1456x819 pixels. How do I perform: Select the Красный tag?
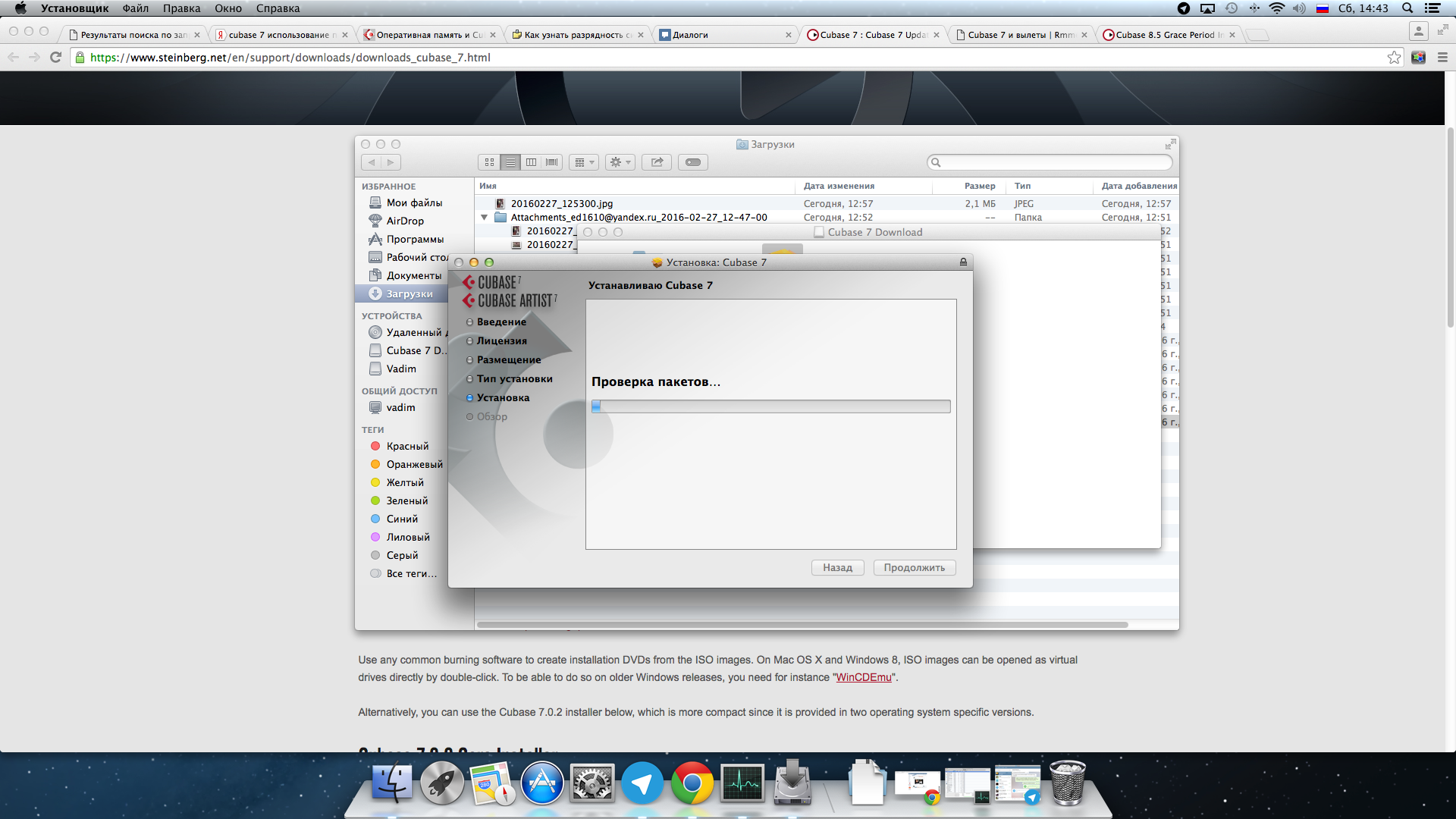[407, 446]
